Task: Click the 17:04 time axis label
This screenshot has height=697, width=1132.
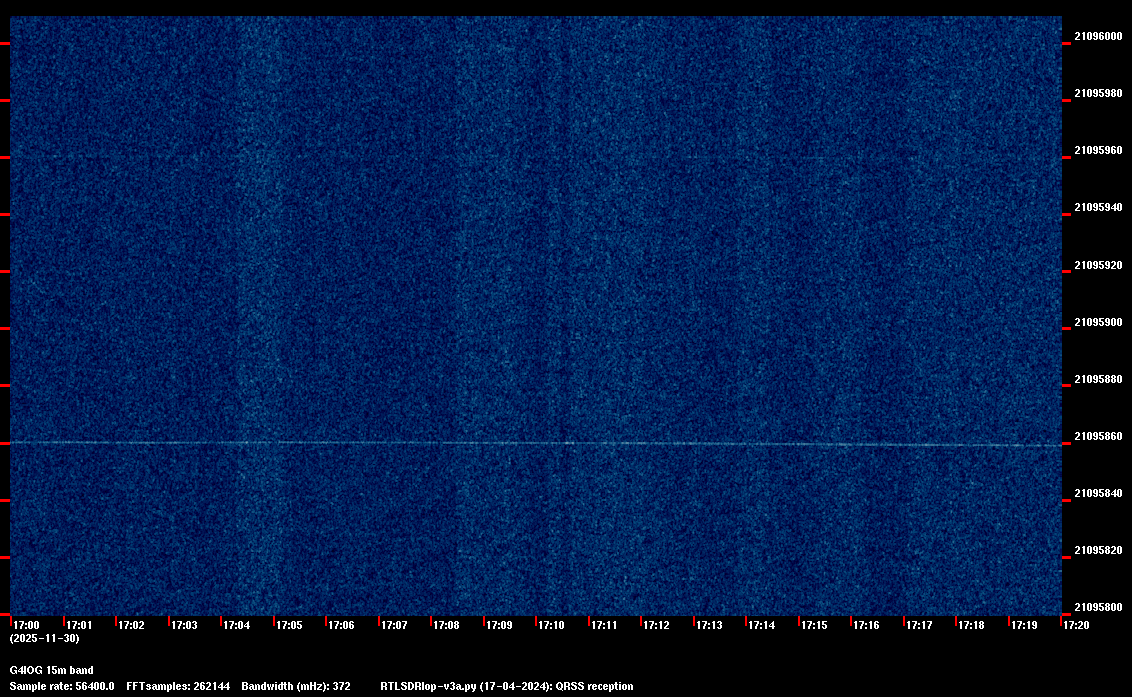Action: (237, 625)
